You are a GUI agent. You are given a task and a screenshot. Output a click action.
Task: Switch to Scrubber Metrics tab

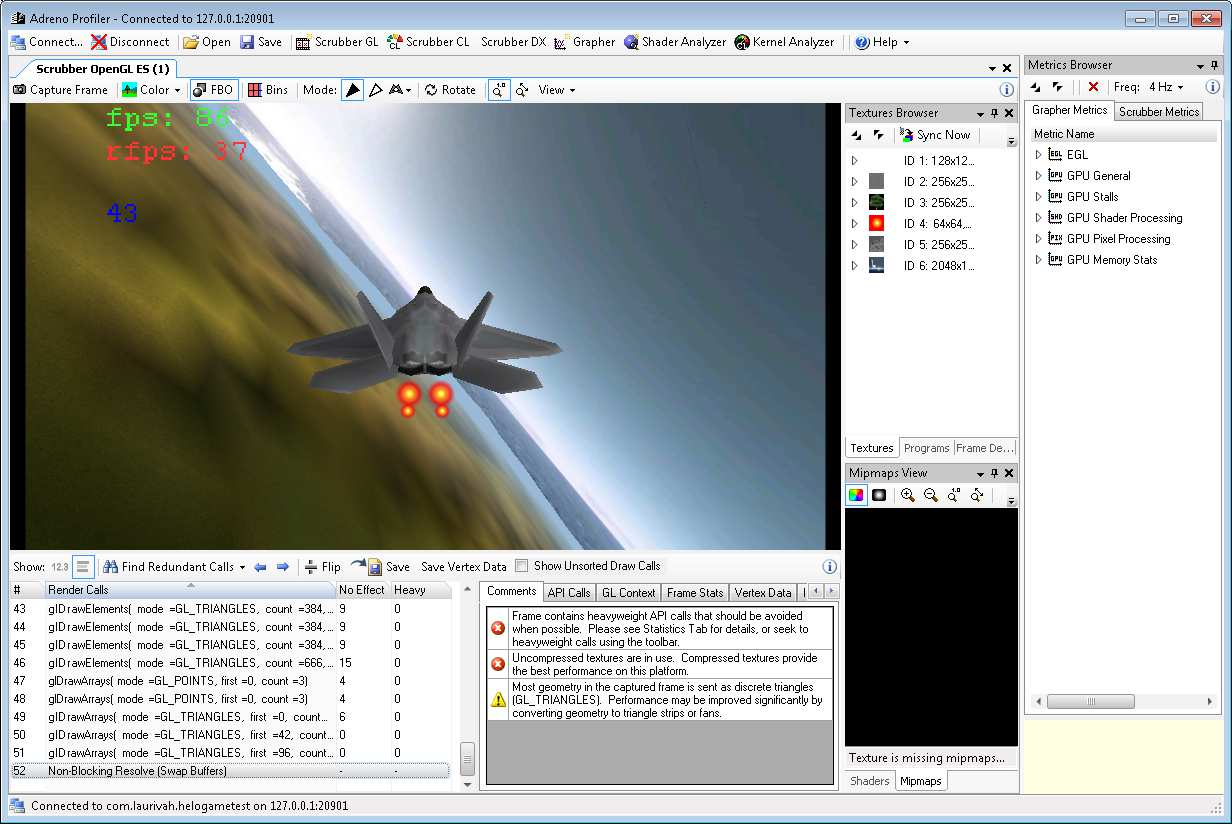[x=1159, y=111]
